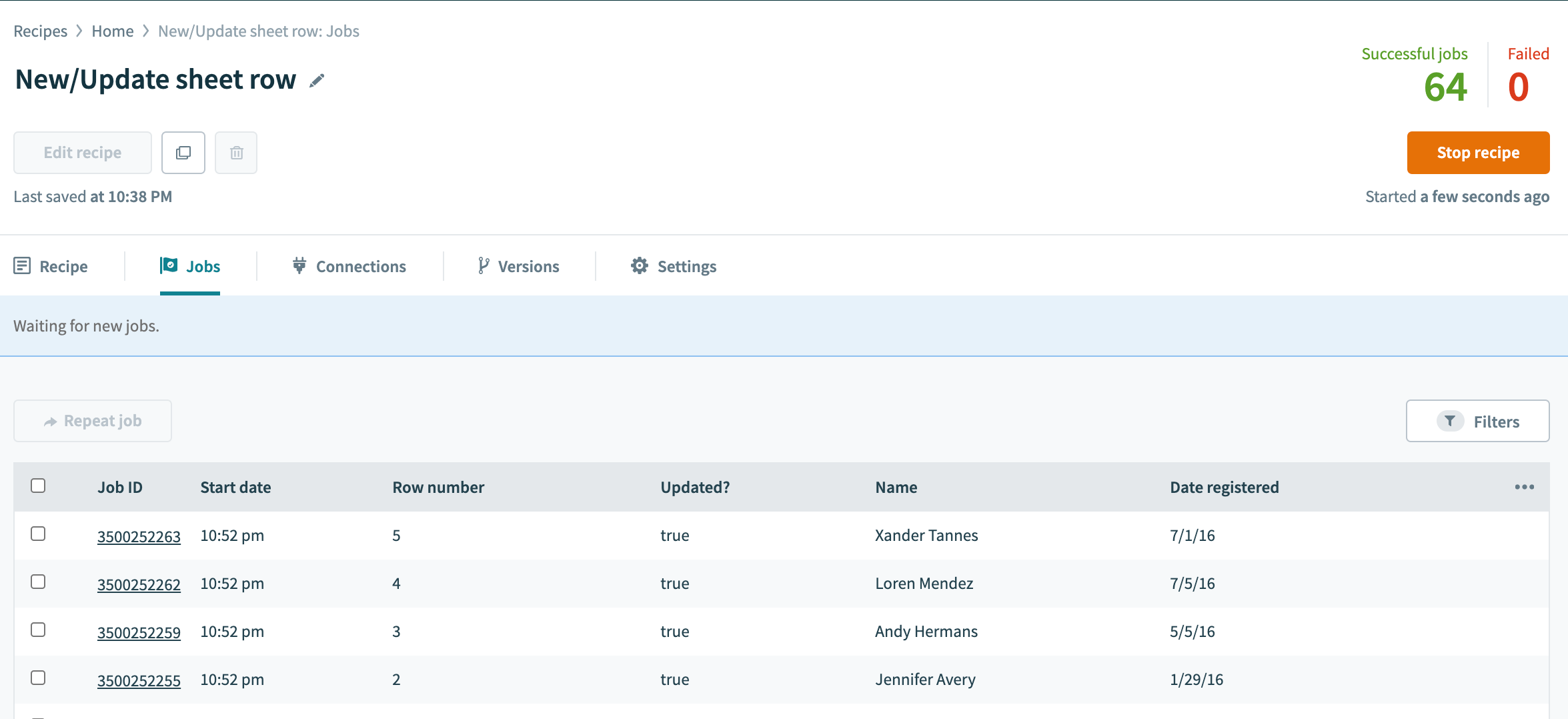This screenshot has width=1568, height=719.
Task: Go to Recipes in breadcrumb
Action: (40, 31)
